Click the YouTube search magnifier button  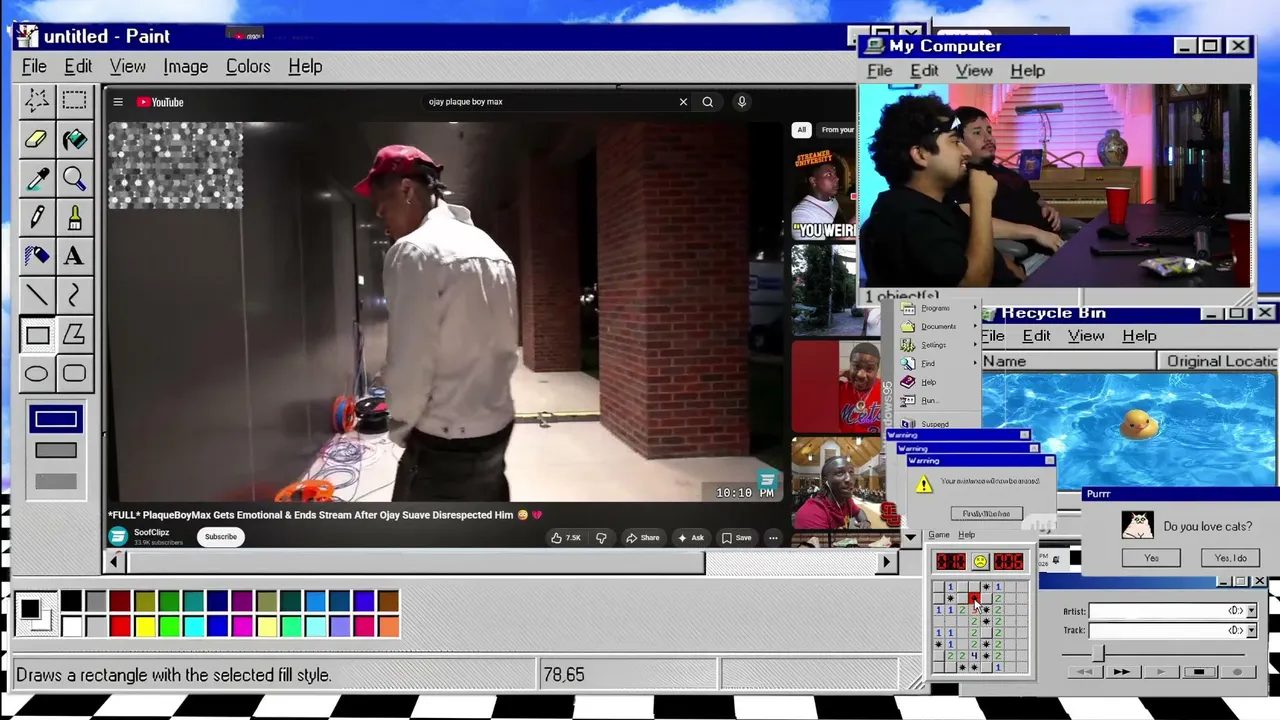pos(707,102)
